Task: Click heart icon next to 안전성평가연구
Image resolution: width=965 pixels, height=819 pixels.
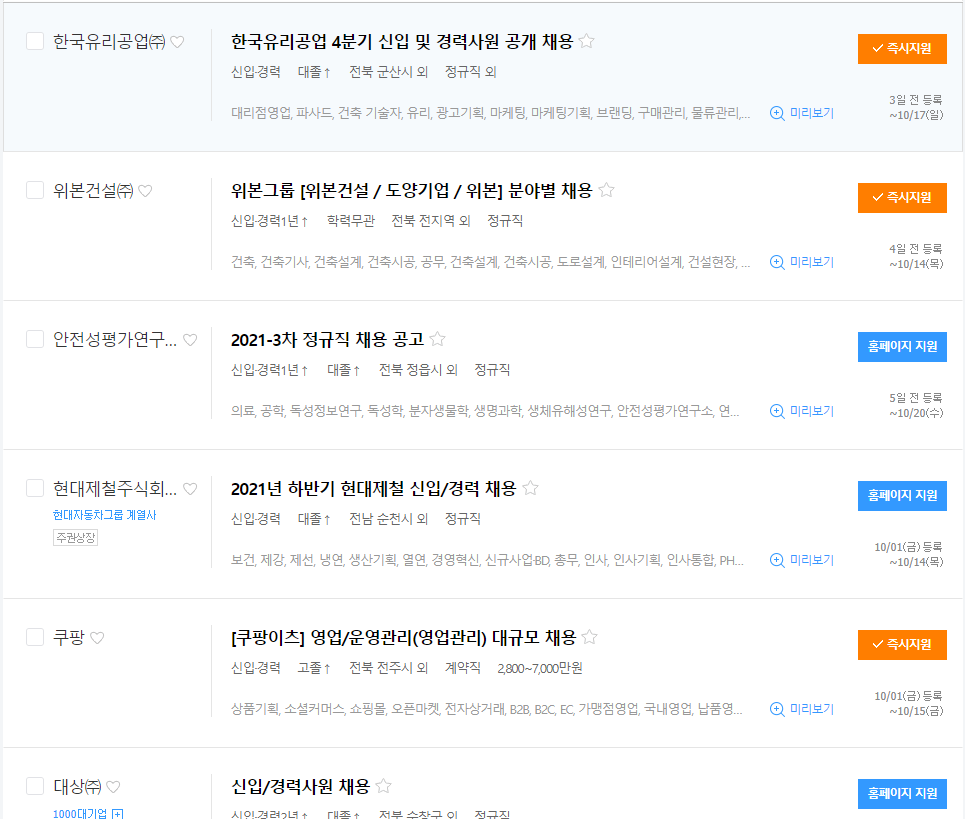Action: 190,340
